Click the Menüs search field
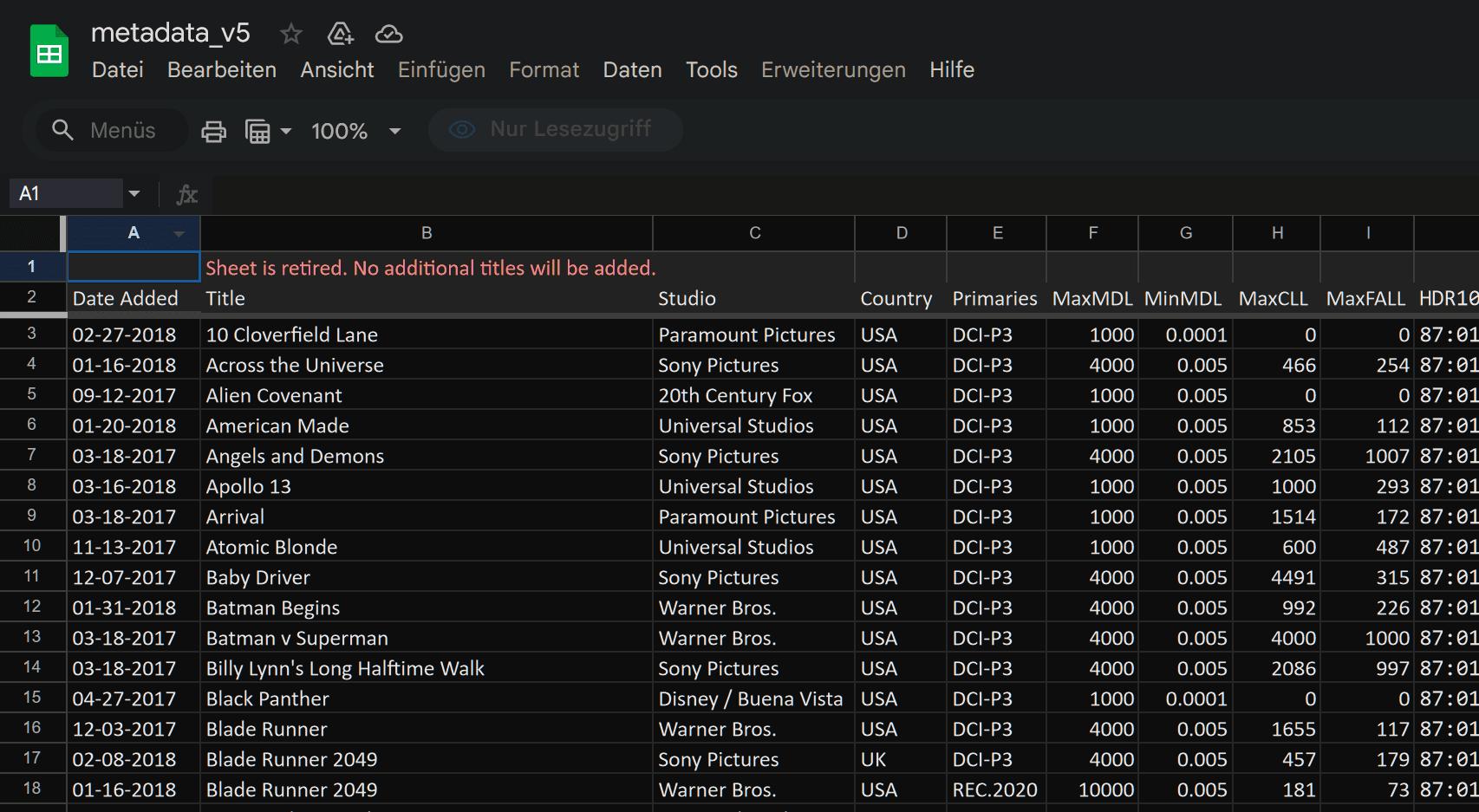This screenshot has height=812, width=1479. click(111, 130)
